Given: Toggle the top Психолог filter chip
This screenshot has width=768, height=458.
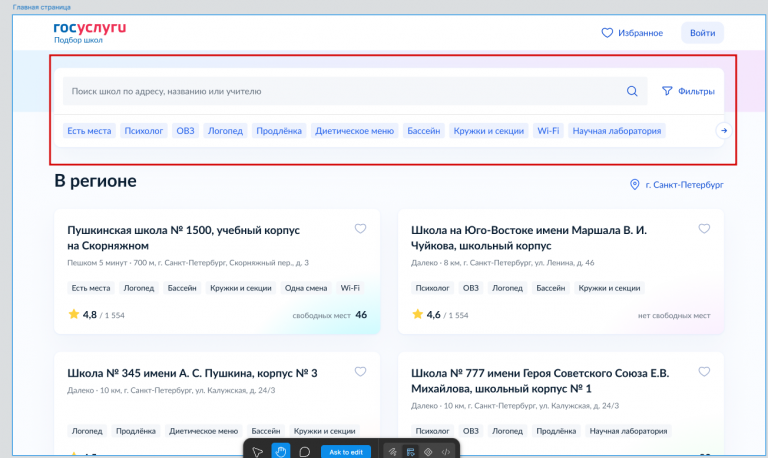Looking at the screenshot, I should pyautogui.click(x=144, y=131).
